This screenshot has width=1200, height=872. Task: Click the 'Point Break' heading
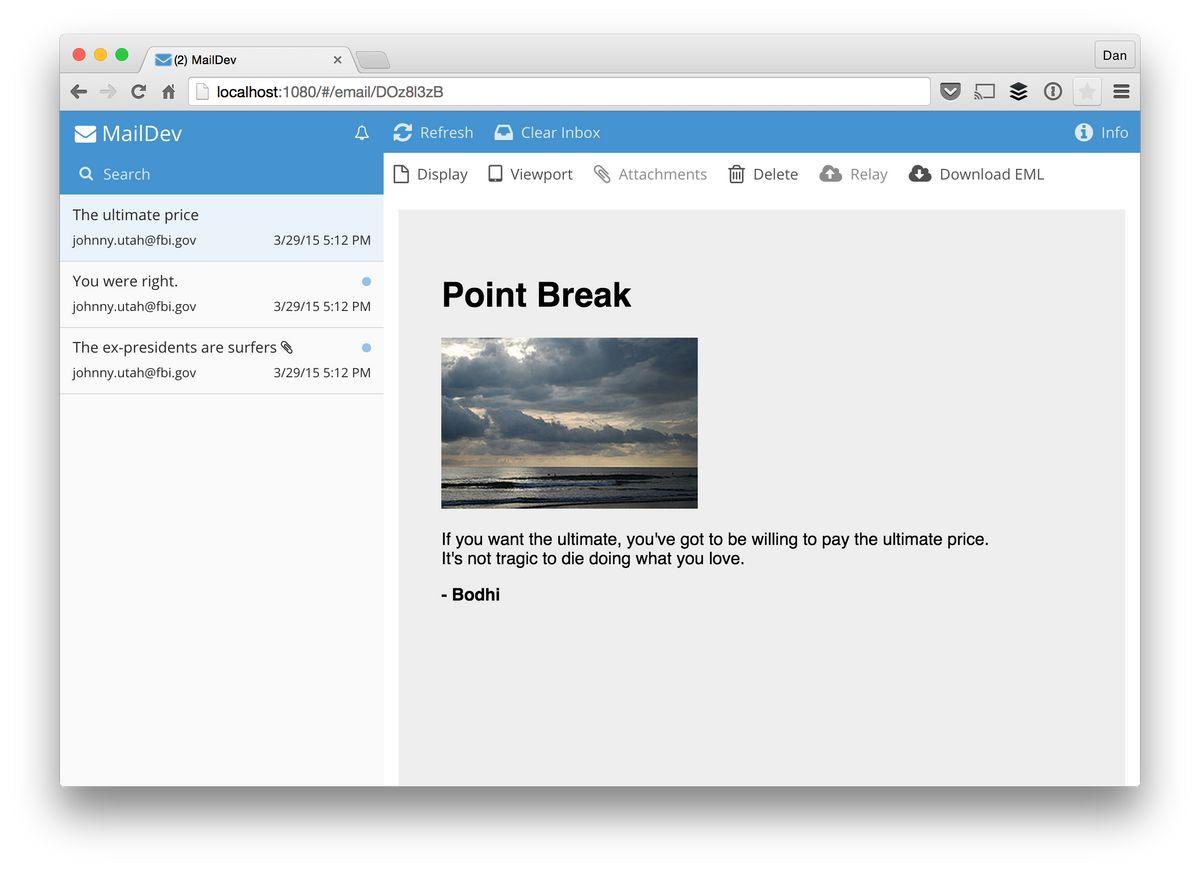point(536,295)
